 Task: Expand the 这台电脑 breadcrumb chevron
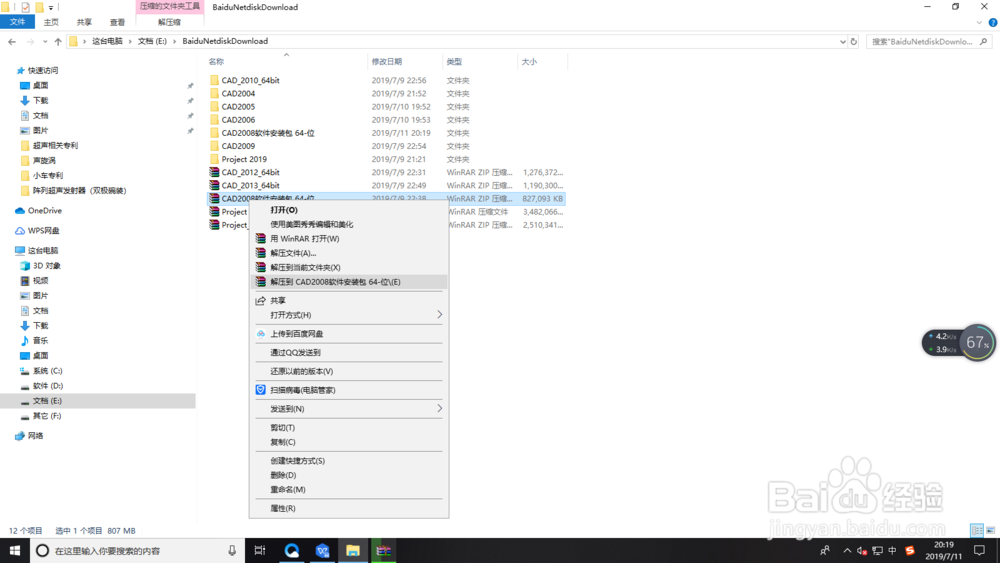(130, 41)
